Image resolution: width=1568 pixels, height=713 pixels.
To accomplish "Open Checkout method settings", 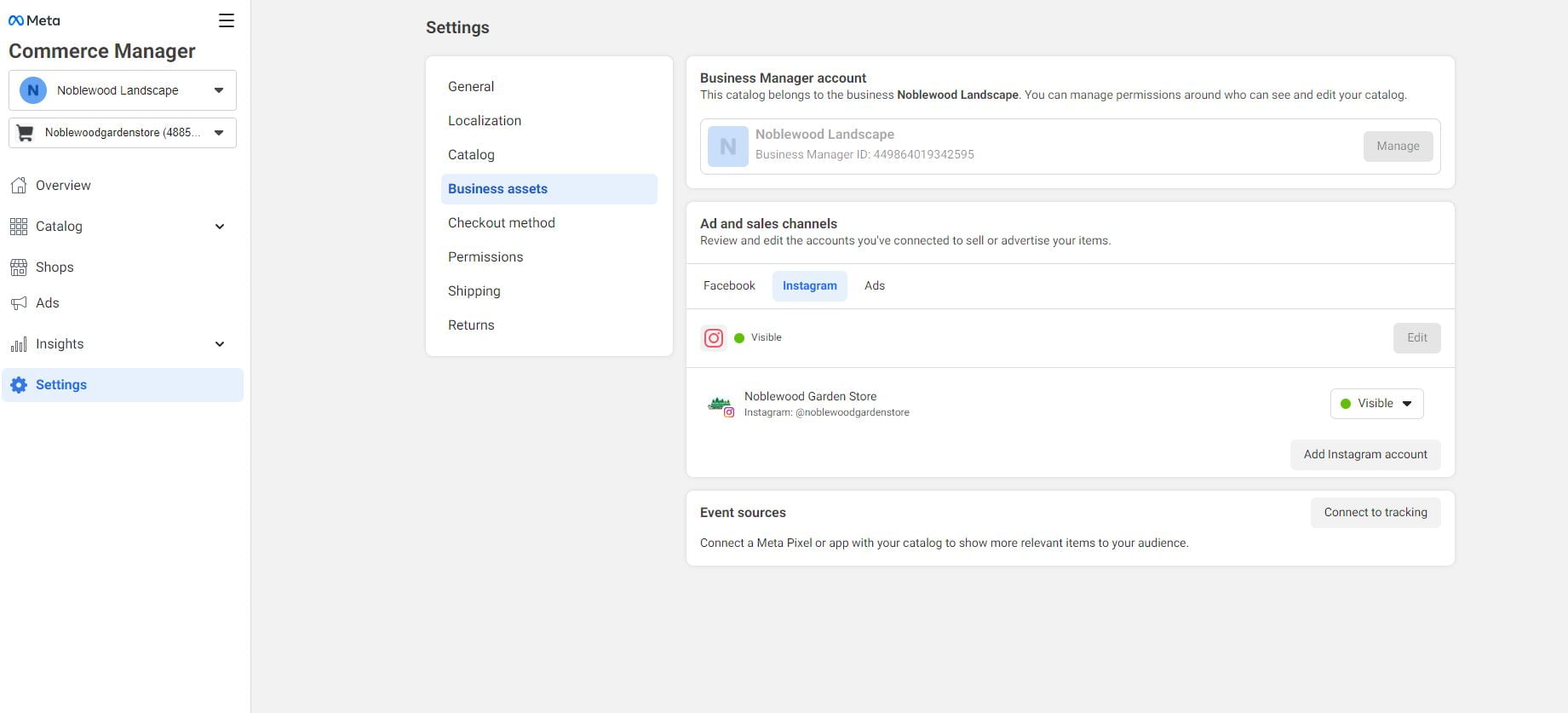I will point(501,223).
